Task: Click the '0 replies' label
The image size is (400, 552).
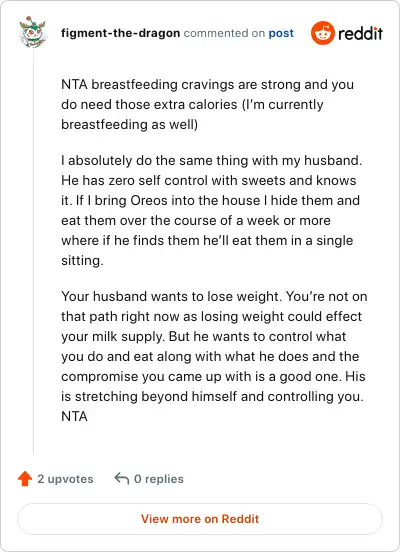Action: (x=159, y=479)
